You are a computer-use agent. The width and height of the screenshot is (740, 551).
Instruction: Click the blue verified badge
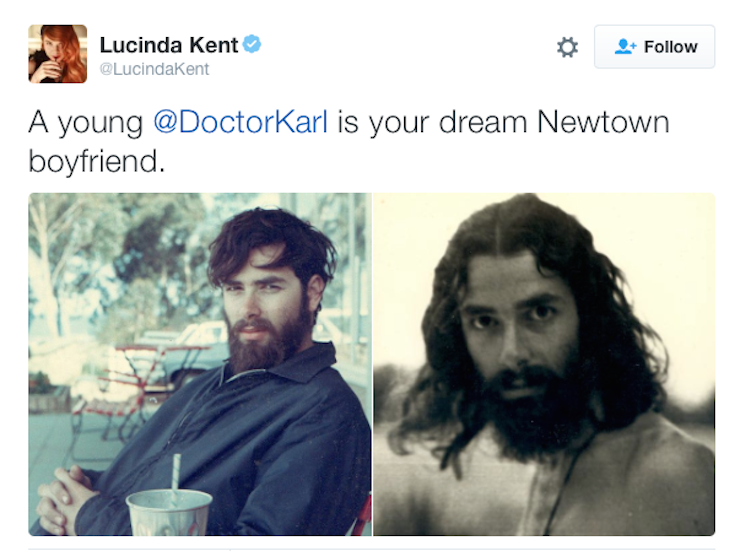point(253,44)
